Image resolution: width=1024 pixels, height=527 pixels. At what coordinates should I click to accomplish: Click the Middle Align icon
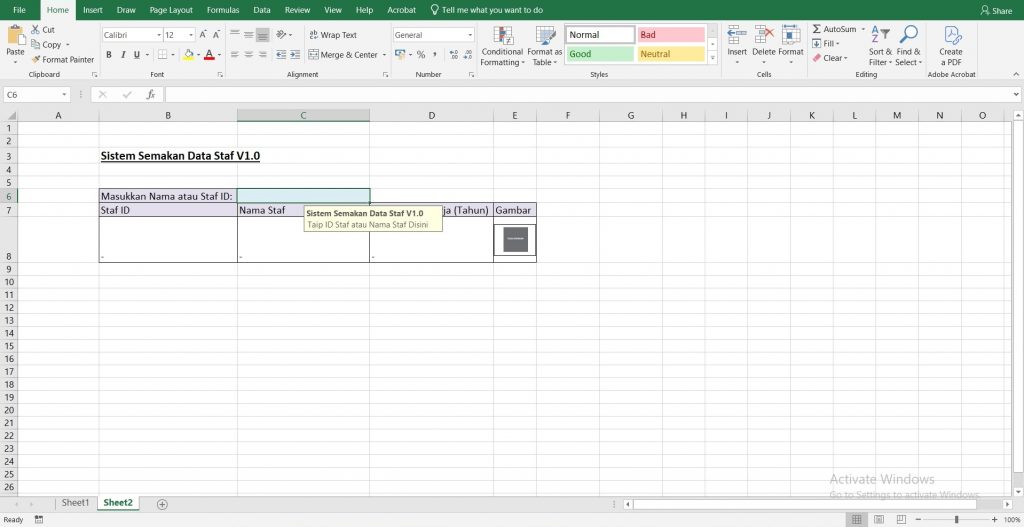click(249, 35)
